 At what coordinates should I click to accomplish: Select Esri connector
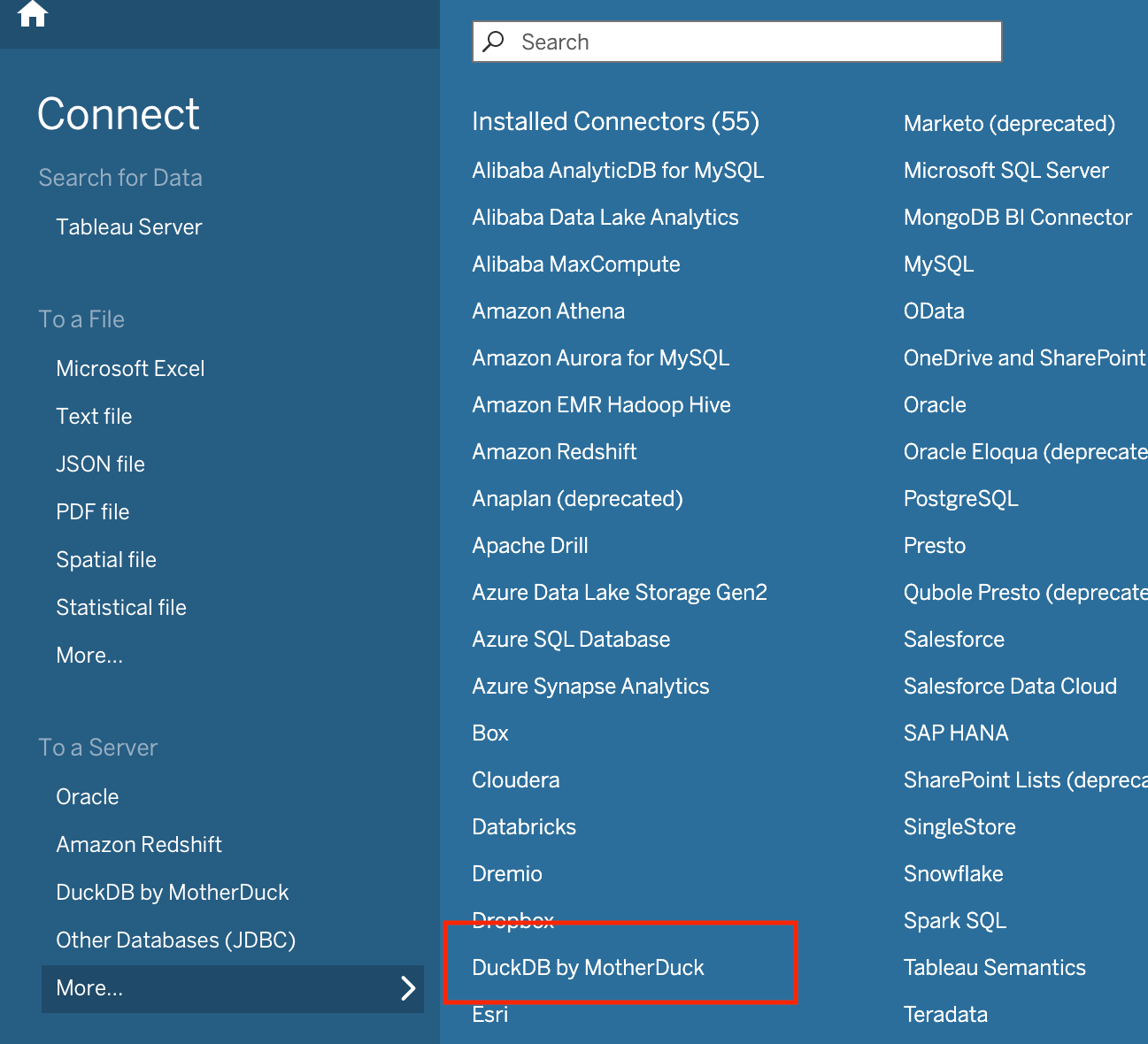pyautogui.click(x=490, y=1015)
